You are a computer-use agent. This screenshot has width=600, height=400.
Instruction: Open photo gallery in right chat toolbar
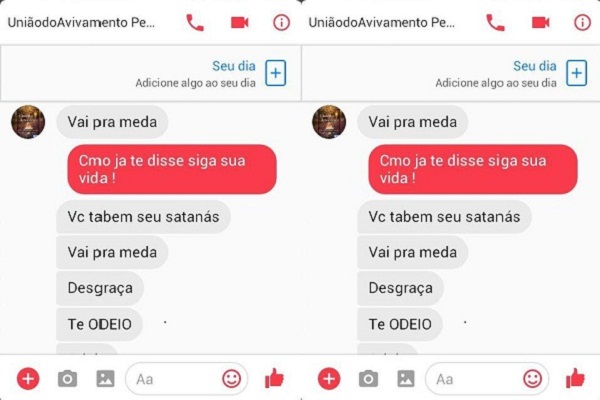406,379
